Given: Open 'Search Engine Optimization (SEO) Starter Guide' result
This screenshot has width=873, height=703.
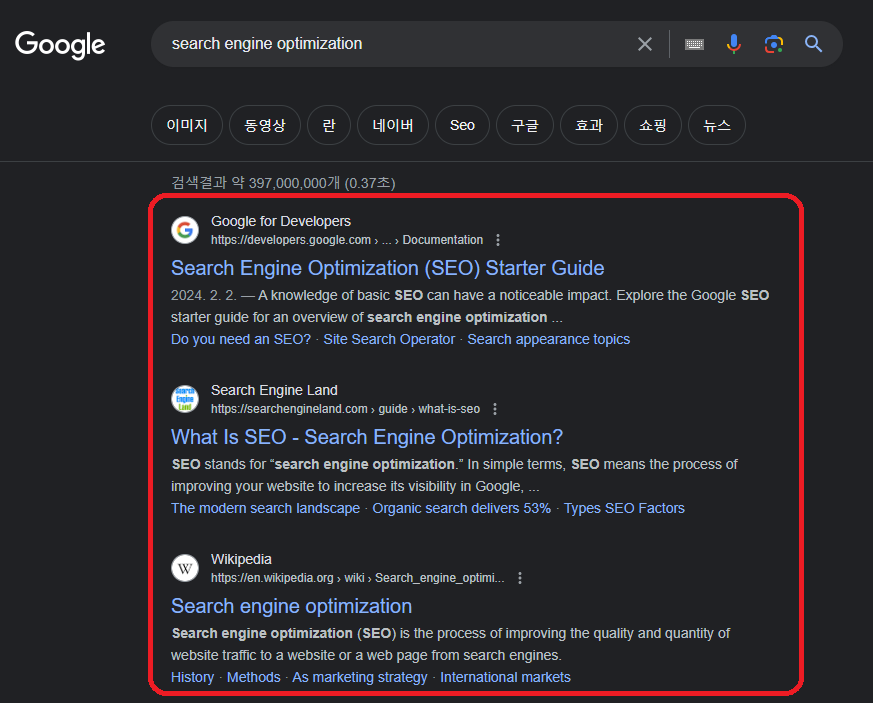Looking at the screenshot, I should [388, 268].
